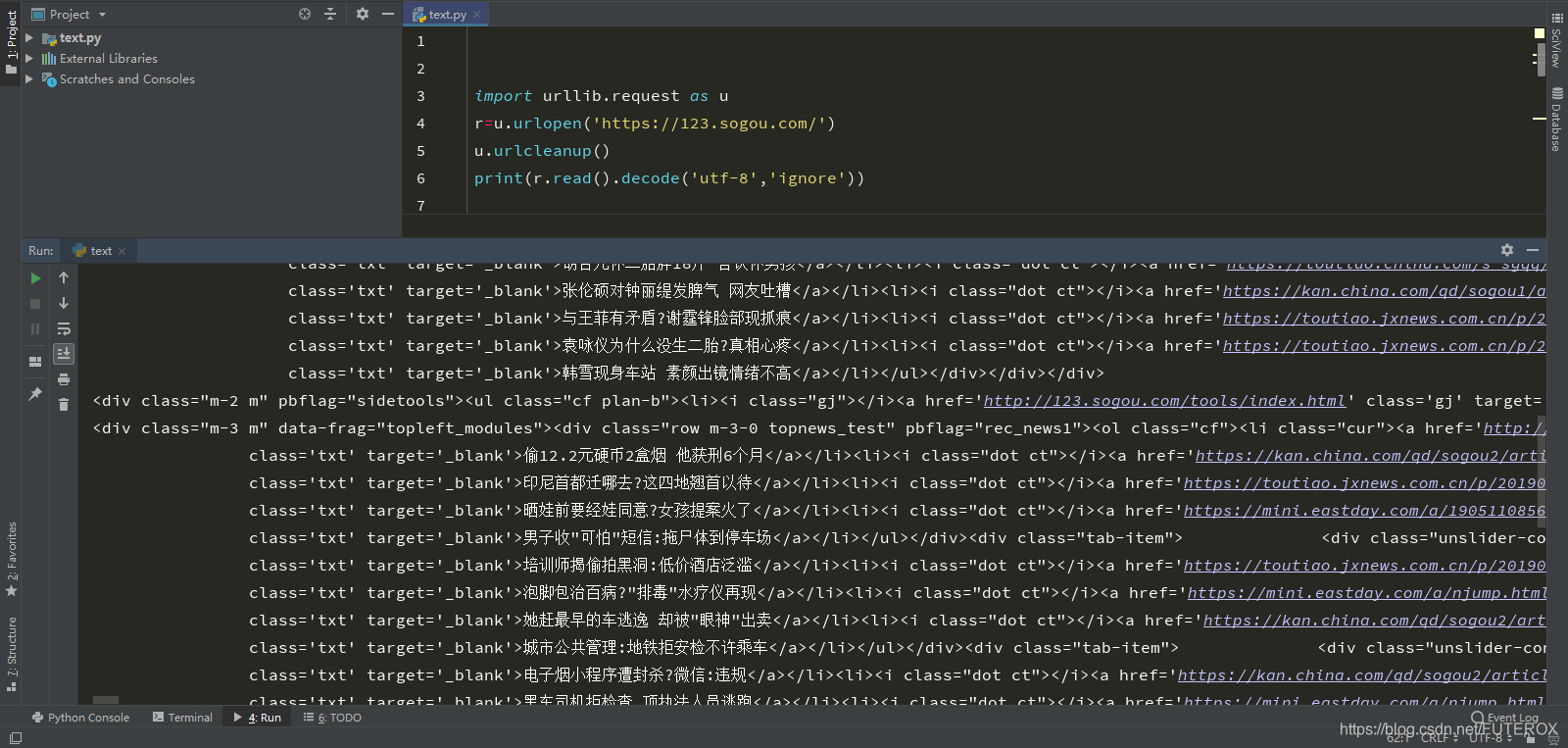This screenshot has width=1568, height=748.
Task: Open Project panel settings gear
Action: click(x=363, y=14)
